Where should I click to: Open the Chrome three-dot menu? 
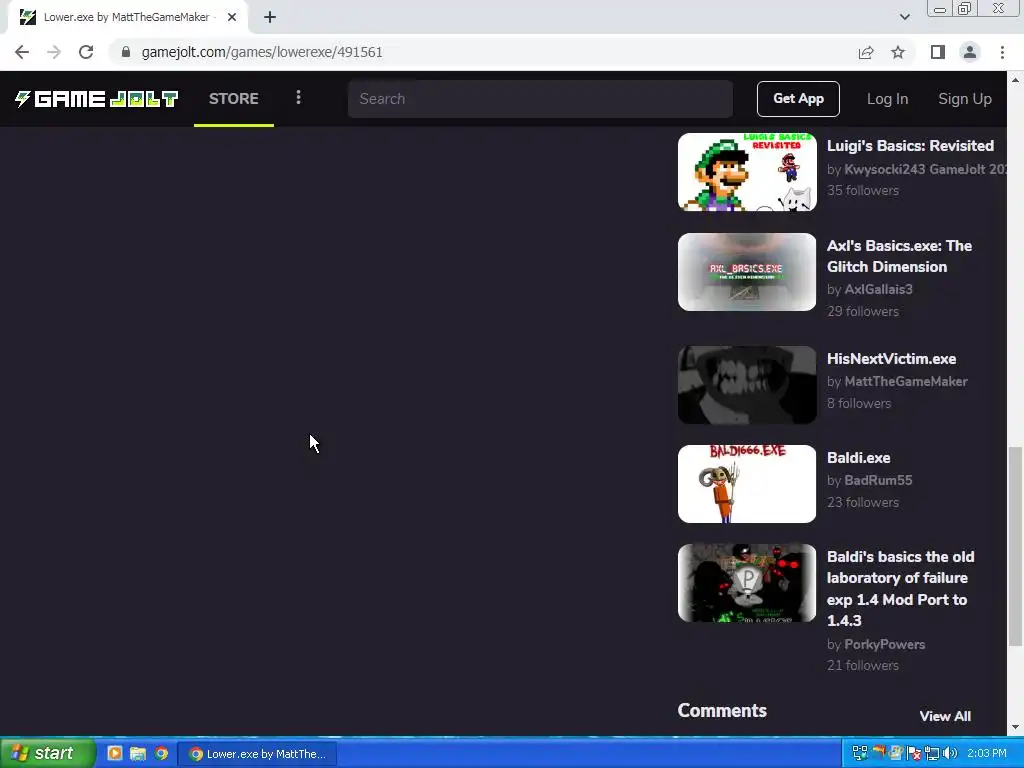click(1002, 52)
